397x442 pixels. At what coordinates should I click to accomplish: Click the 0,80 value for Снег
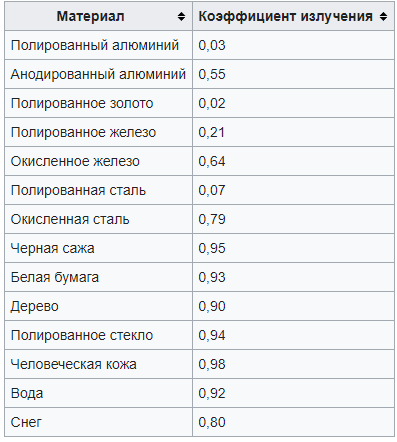(x=212, y=422)
